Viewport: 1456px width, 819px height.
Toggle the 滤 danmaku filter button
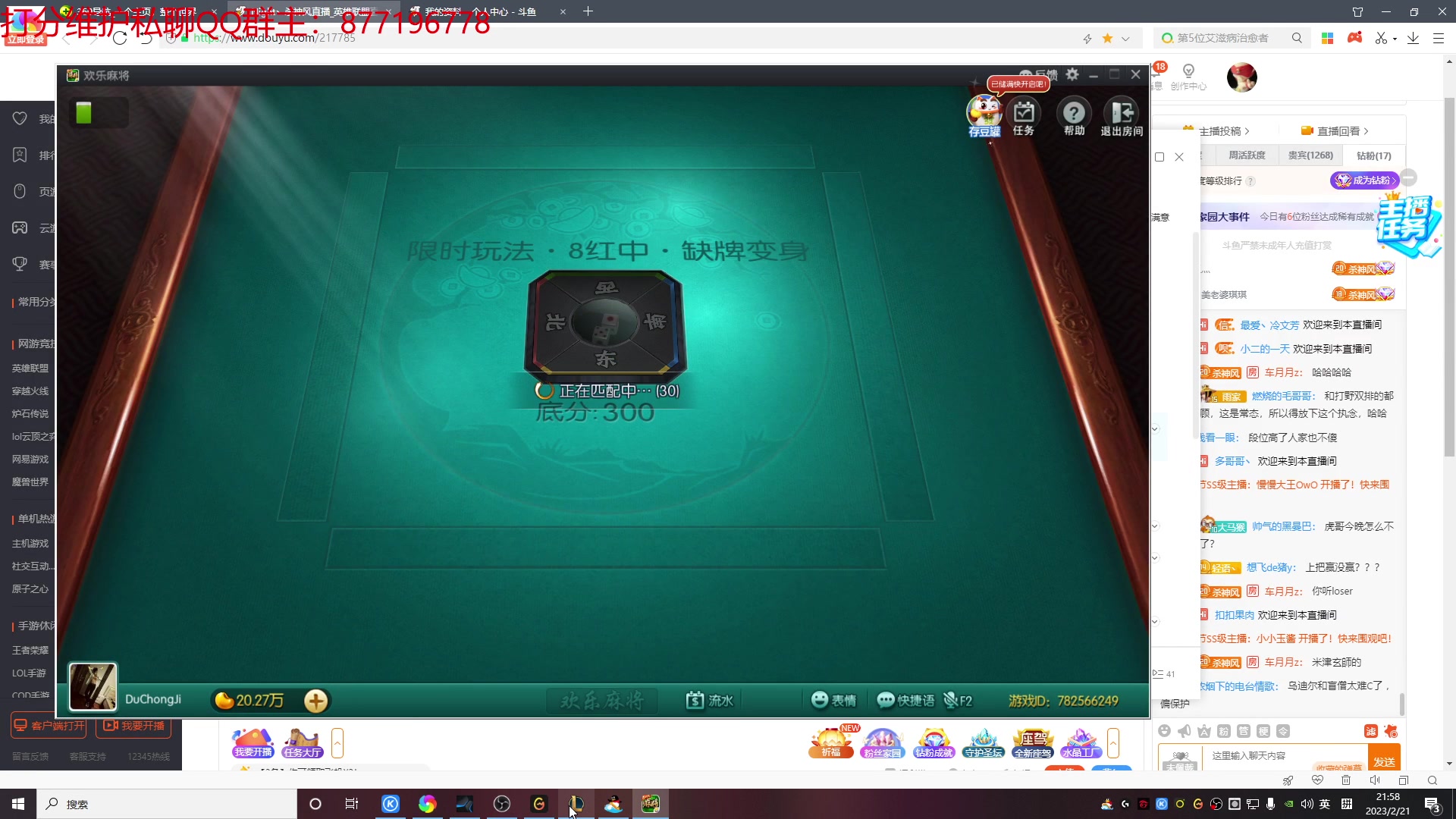coord(1371,731)
